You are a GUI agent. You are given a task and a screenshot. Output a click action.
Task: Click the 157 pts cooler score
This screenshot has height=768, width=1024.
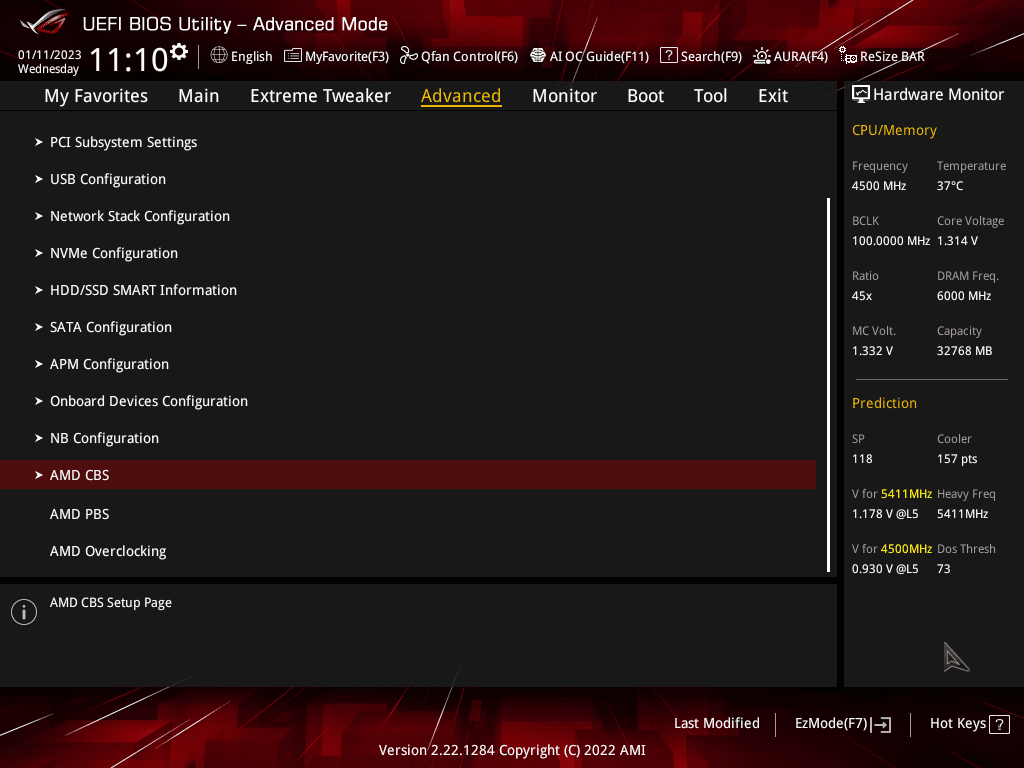957,458
